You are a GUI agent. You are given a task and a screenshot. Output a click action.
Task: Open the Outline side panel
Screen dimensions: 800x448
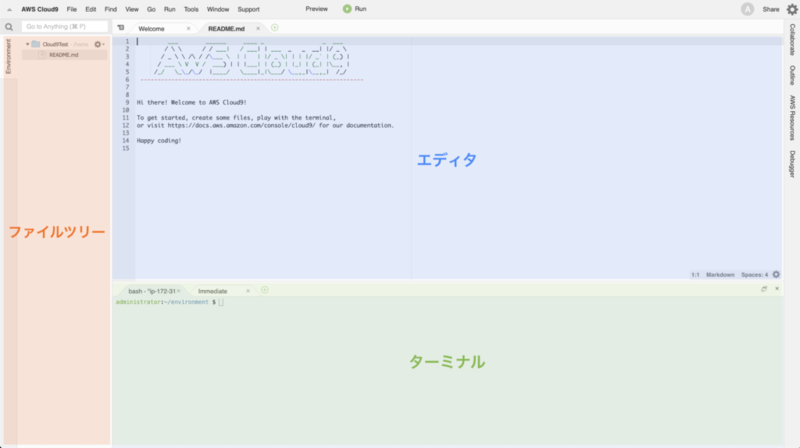[792, 75]
